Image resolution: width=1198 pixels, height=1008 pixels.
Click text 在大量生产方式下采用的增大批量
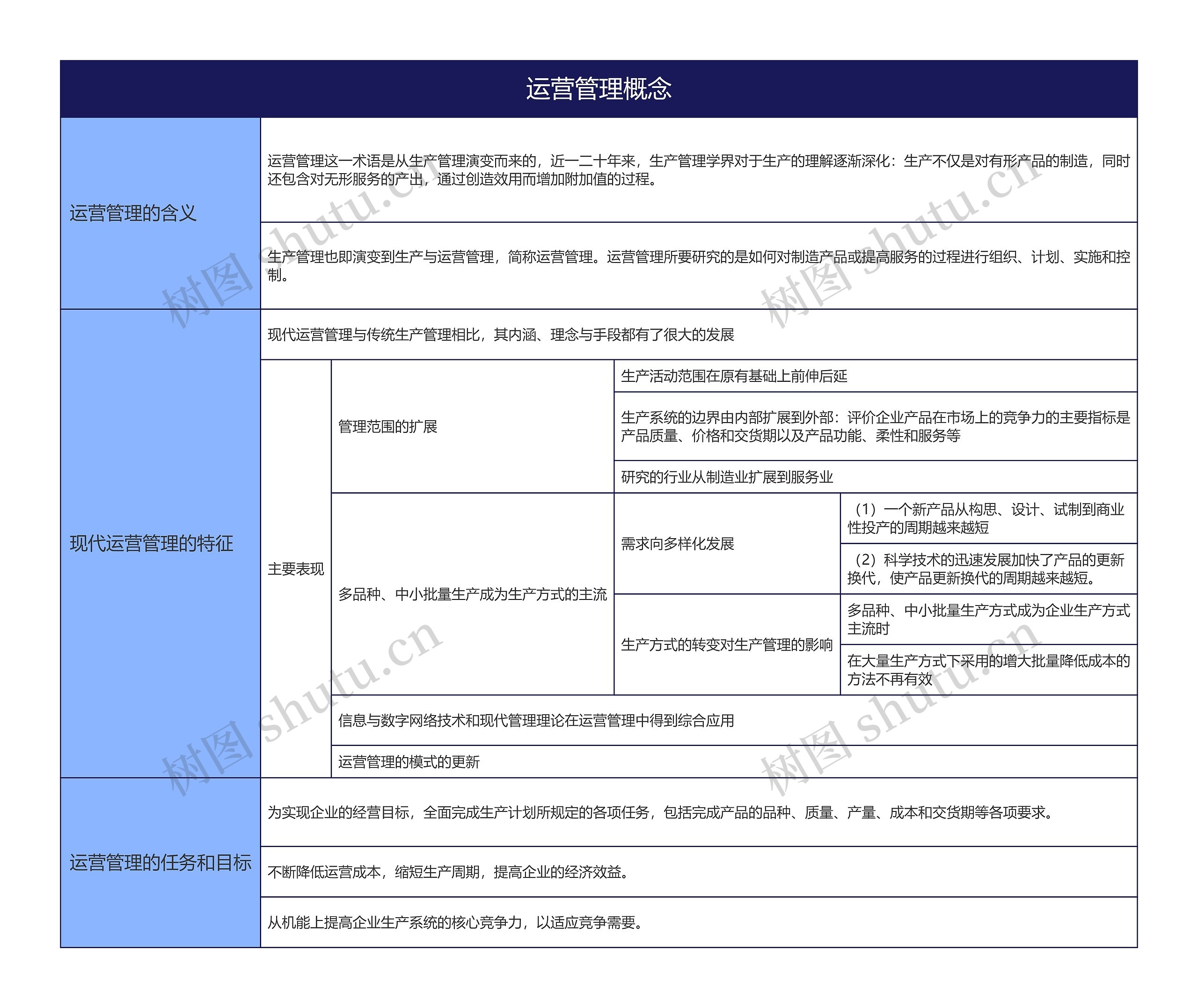(988, 670)
